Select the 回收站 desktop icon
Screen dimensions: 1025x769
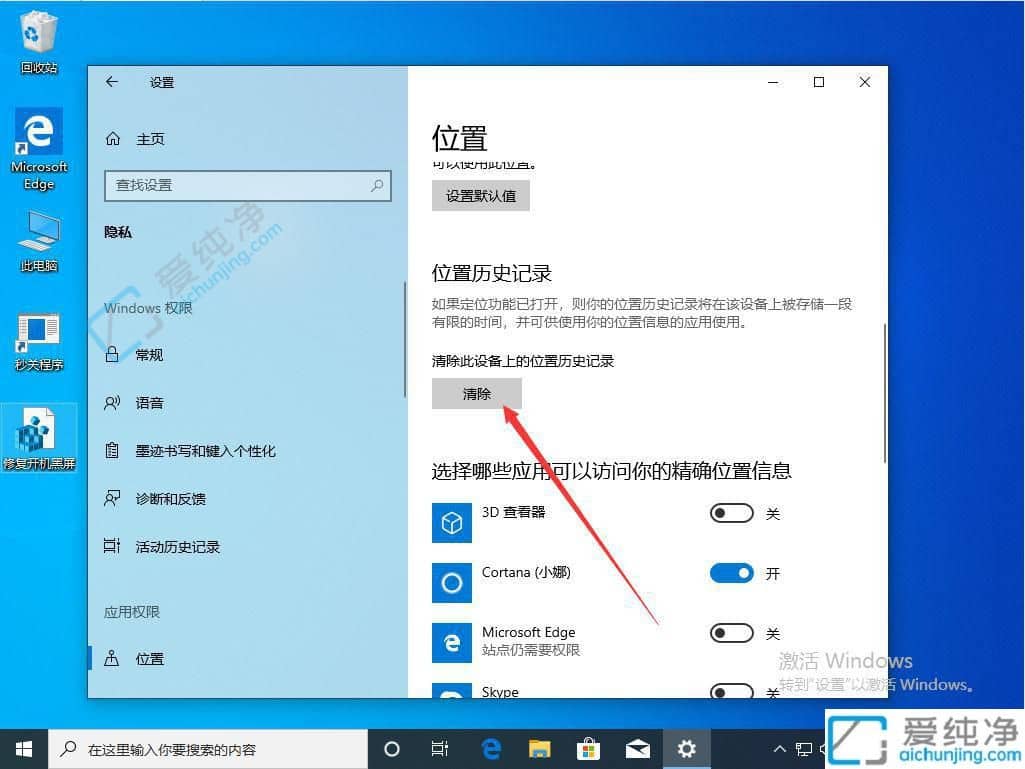[39, 43]
